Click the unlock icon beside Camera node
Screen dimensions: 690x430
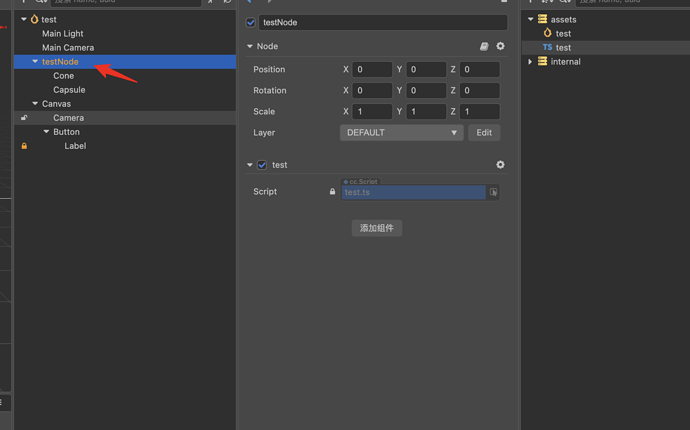[x=24, y=118]
